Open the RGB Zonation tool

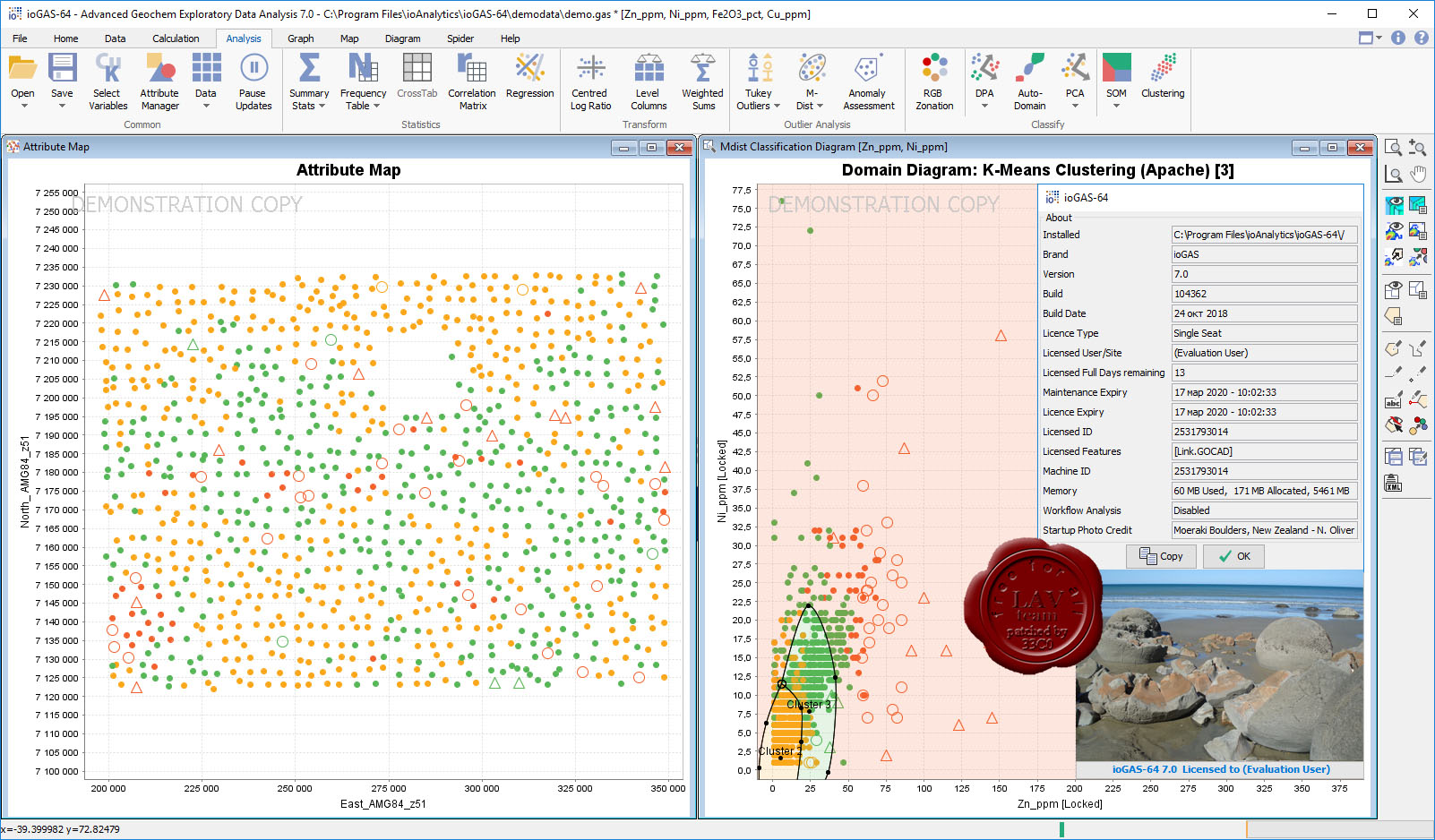[934, 81]
